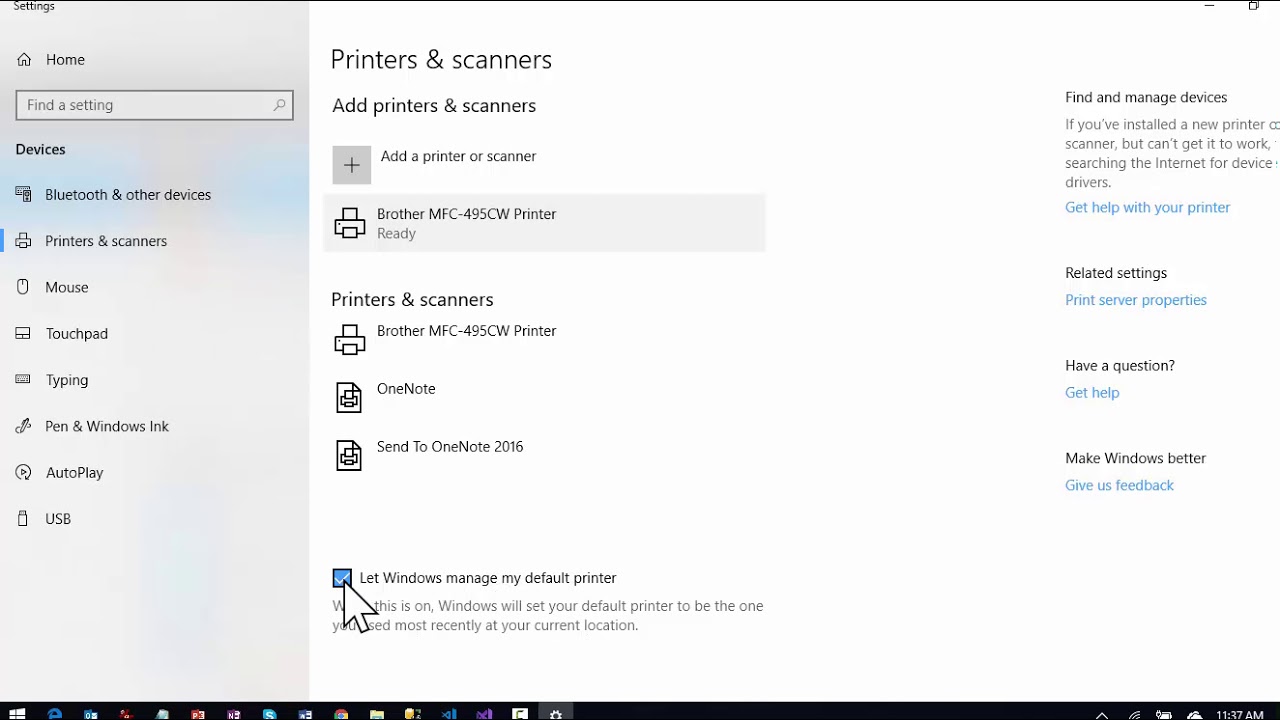The width and height of the screenshot is (1280, 720).
Task: Open Skype from the taskbar
Action: pos(269,714)
